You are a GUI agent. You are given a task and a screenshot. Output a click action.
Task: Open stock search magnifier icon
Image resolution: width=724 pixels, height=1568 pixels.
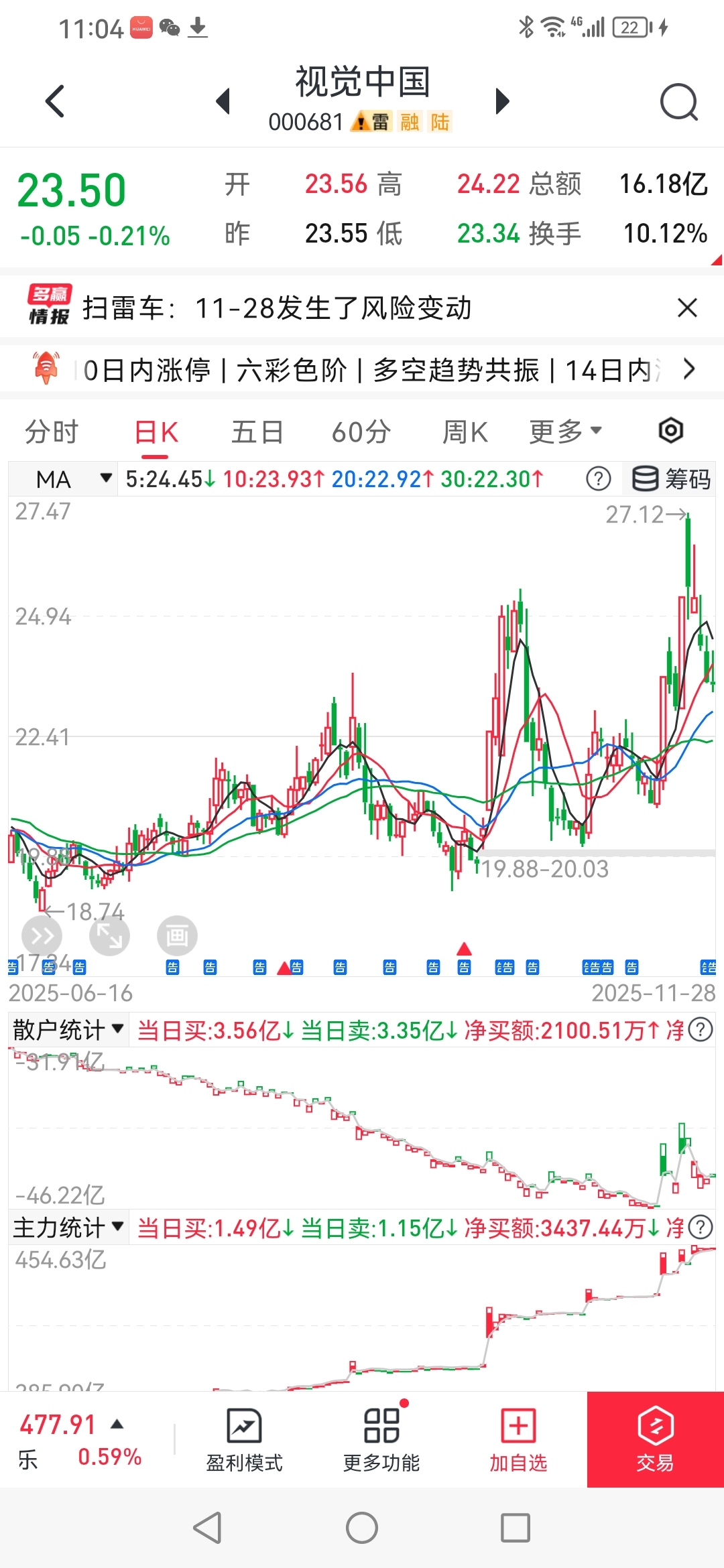(678, 102)
